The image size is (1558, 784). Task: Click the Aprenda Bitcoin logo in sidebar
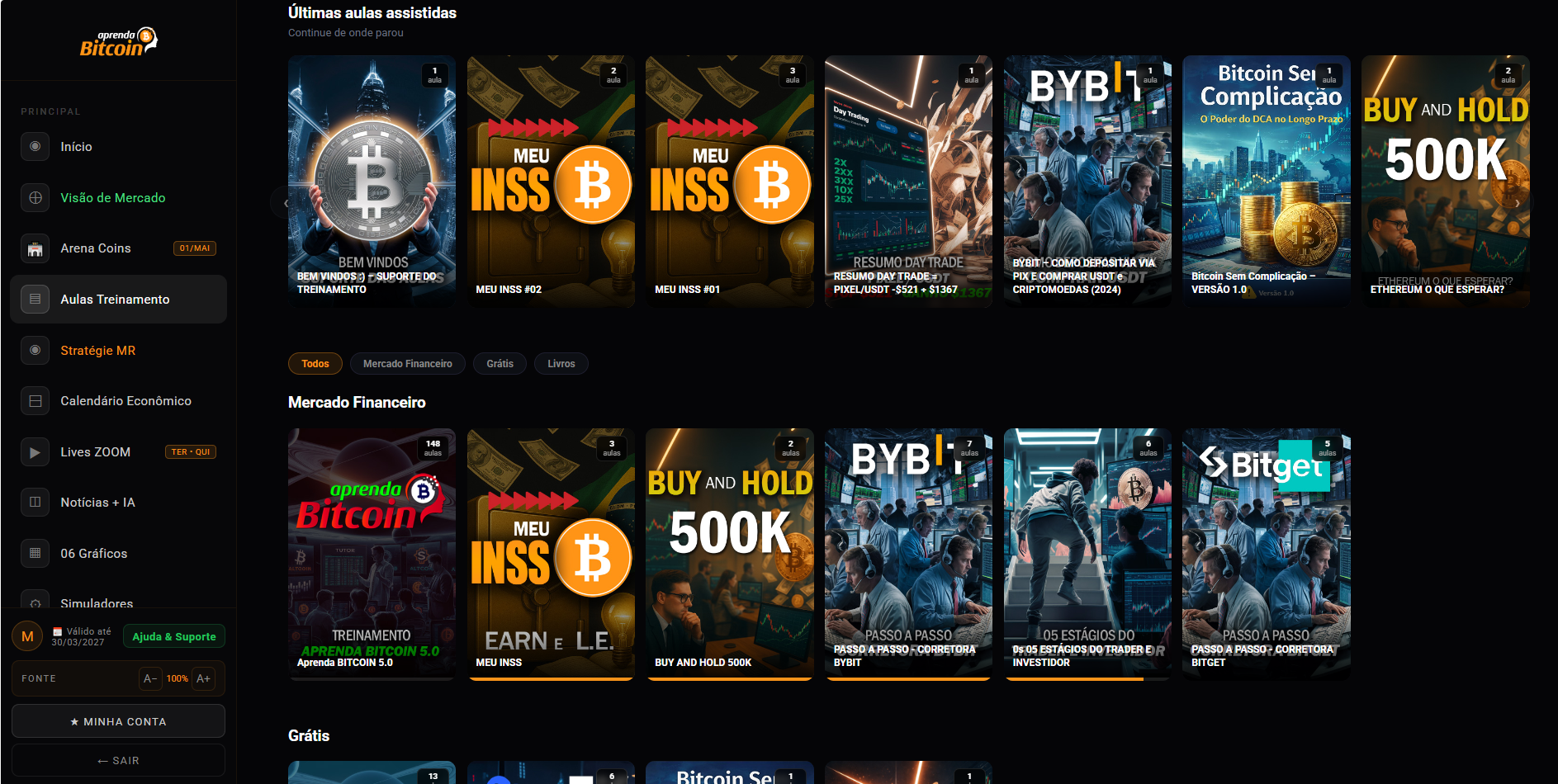tap(118, 43)
